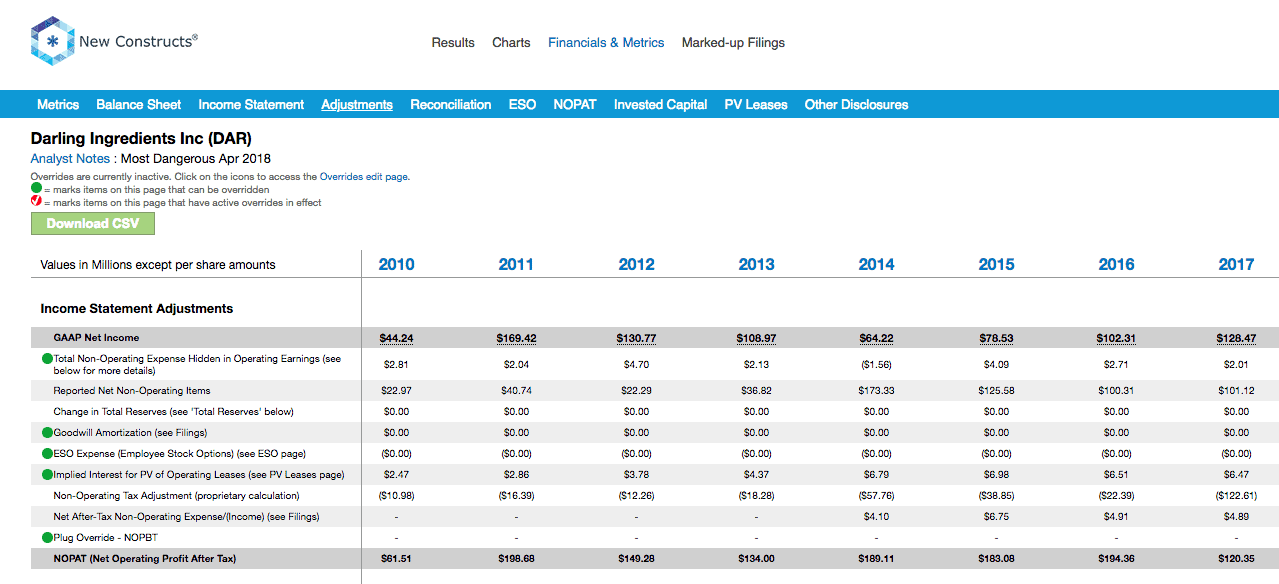Switch to the PV Leases tab

(x=756, y=104)
